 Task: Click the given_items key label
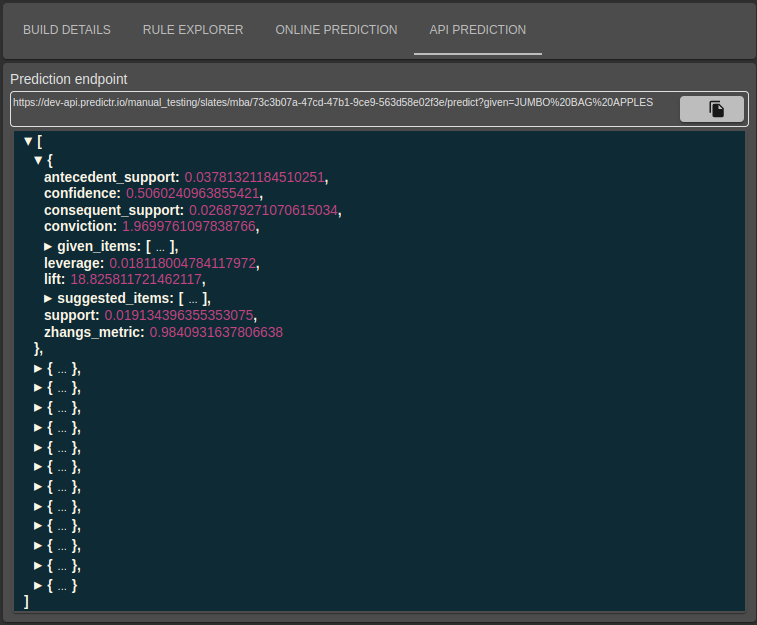click(99, 247)
